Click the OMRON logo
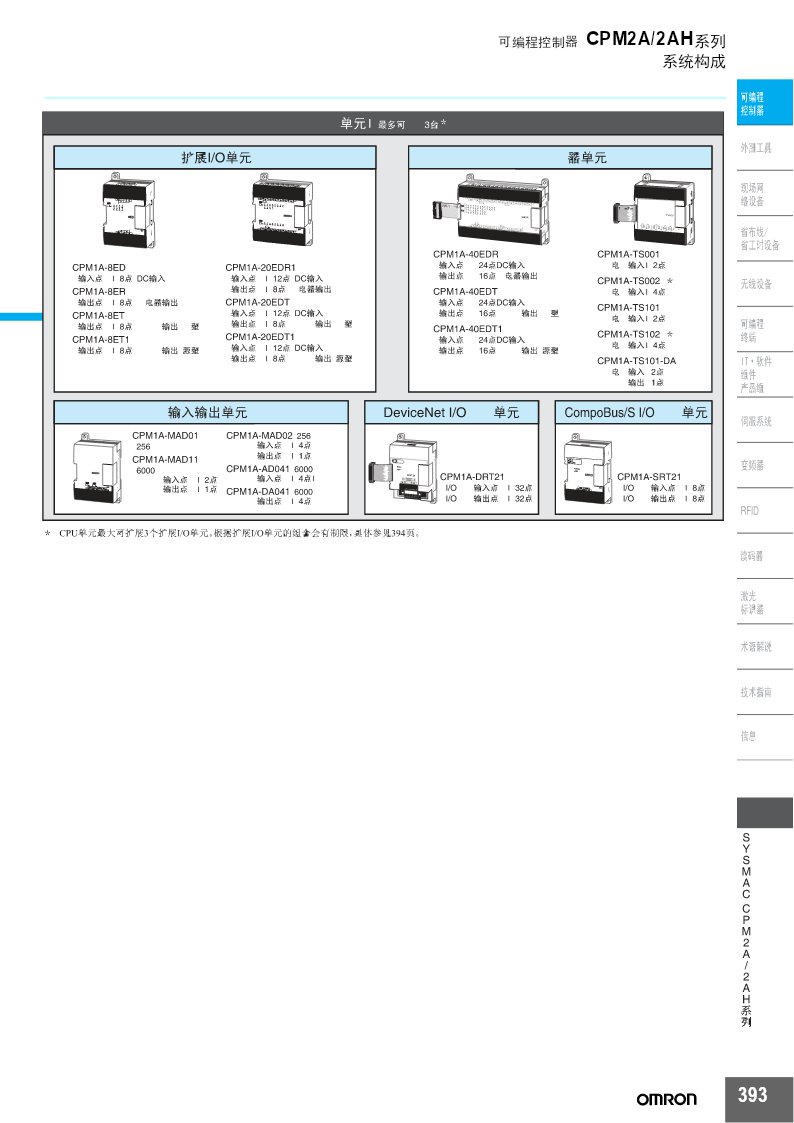Viewport: 794px width, 1123px height. point(666,1099)
